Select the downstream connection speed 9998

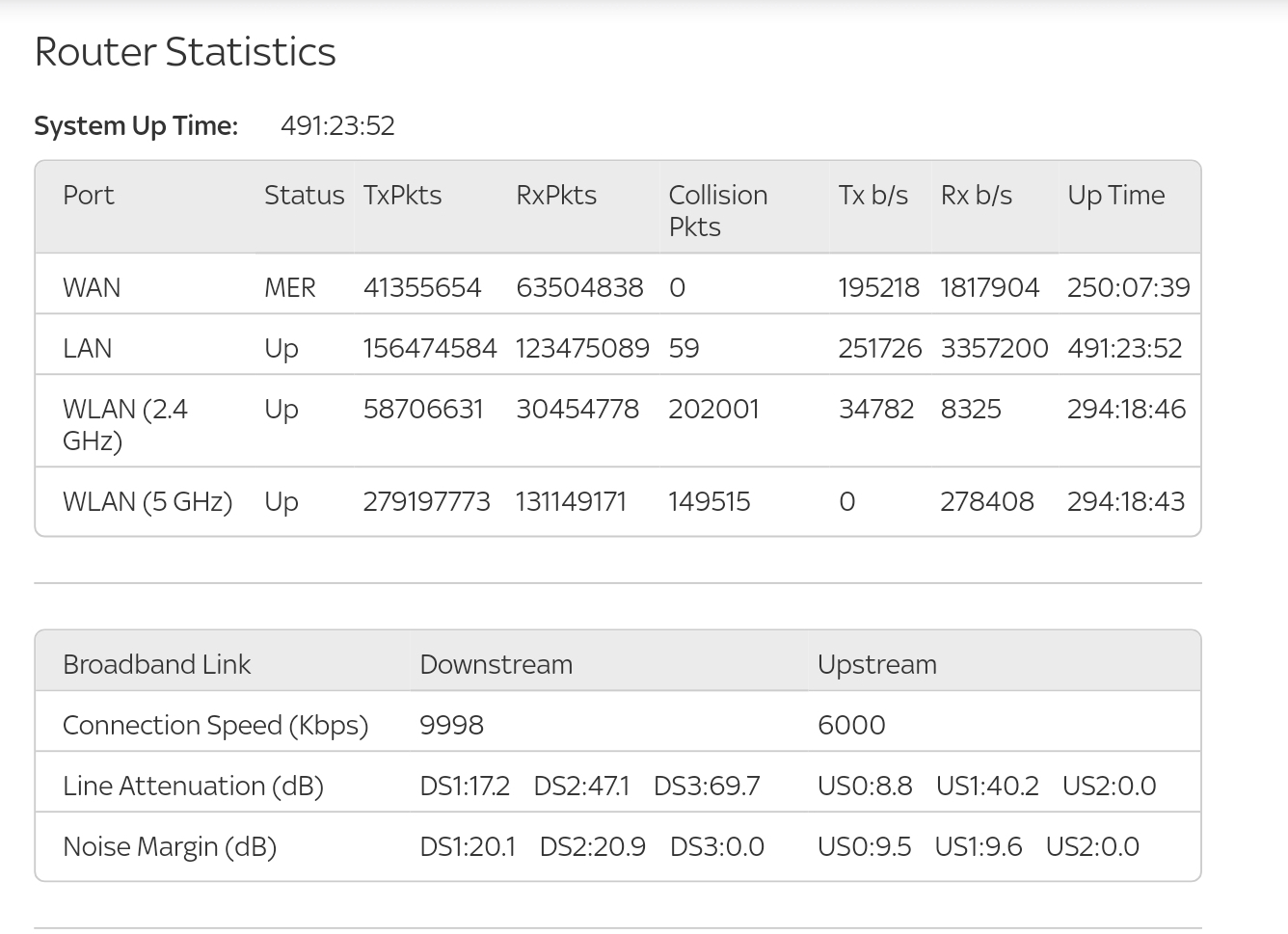tap(451, 726)
